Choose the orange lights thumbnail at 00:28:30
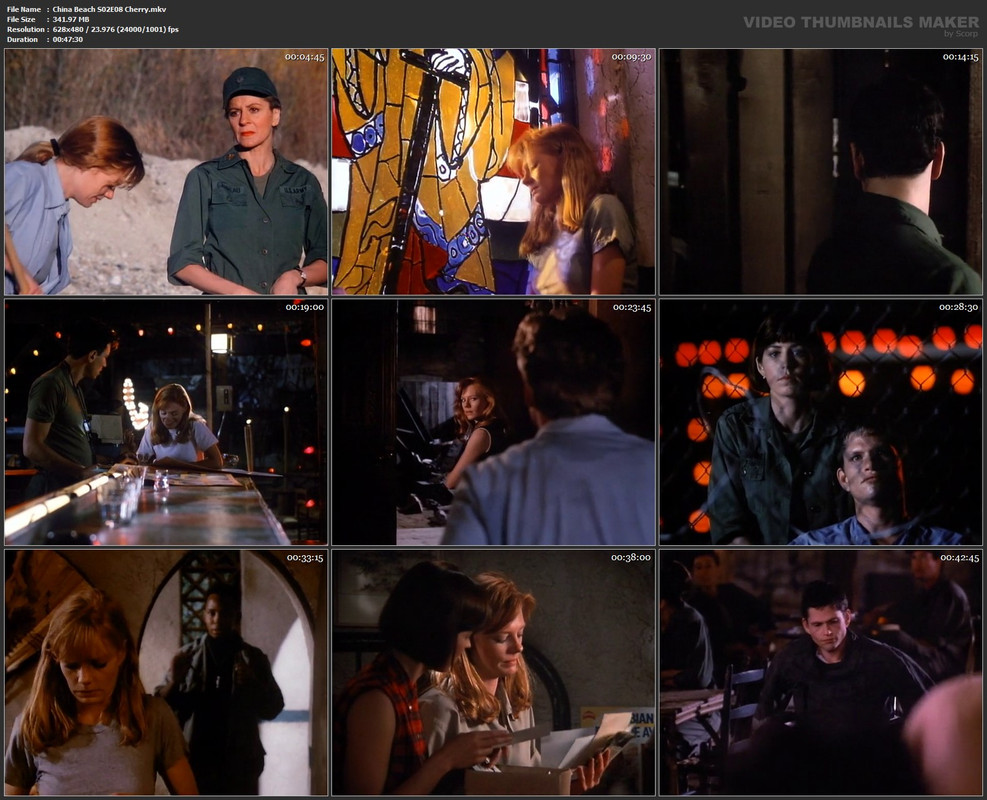Viewport: 987px width, 800px height. click(821, 422)
